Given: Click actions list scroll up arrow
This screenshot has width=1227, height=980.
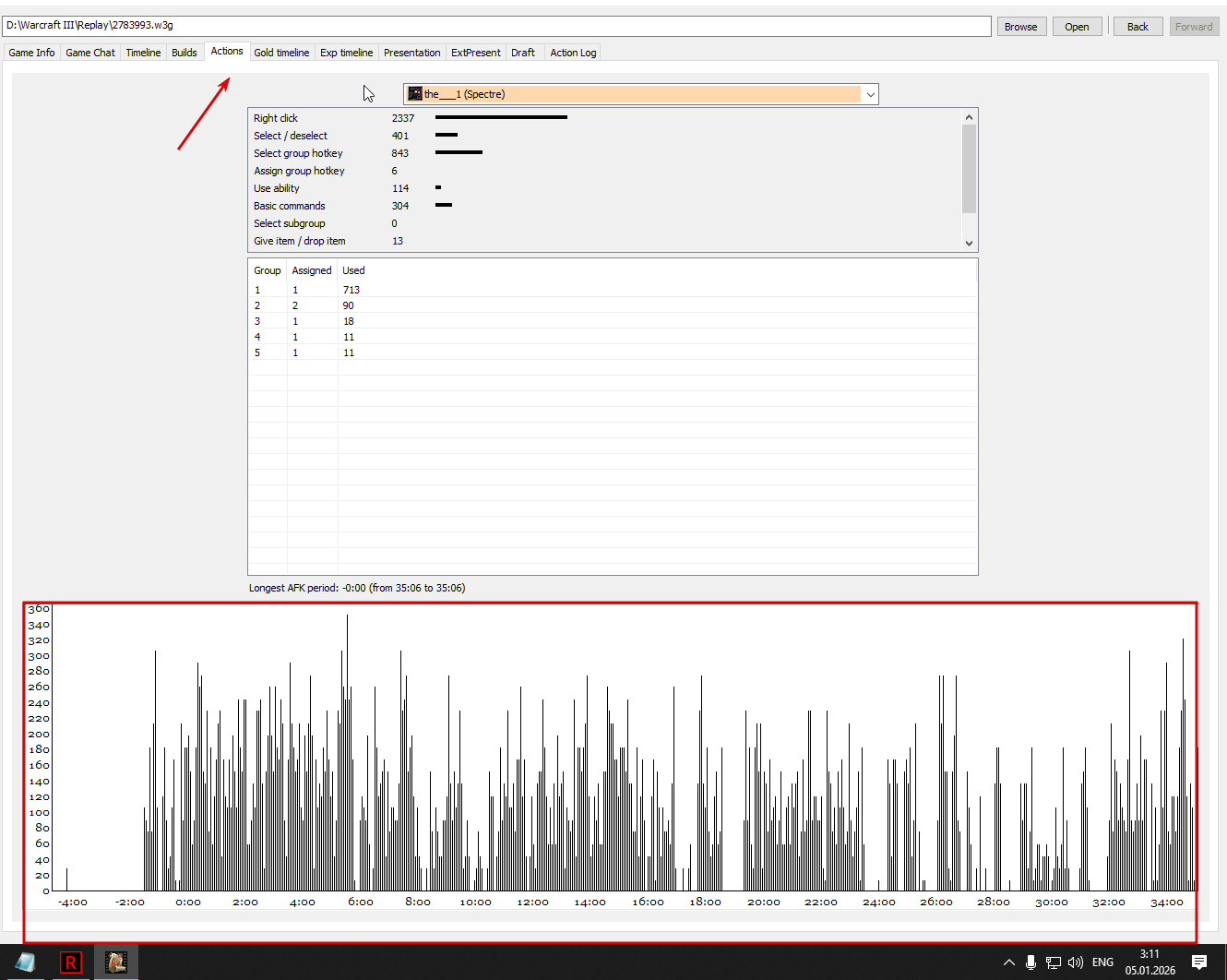Looking at the screenshot, I should 969,117.
